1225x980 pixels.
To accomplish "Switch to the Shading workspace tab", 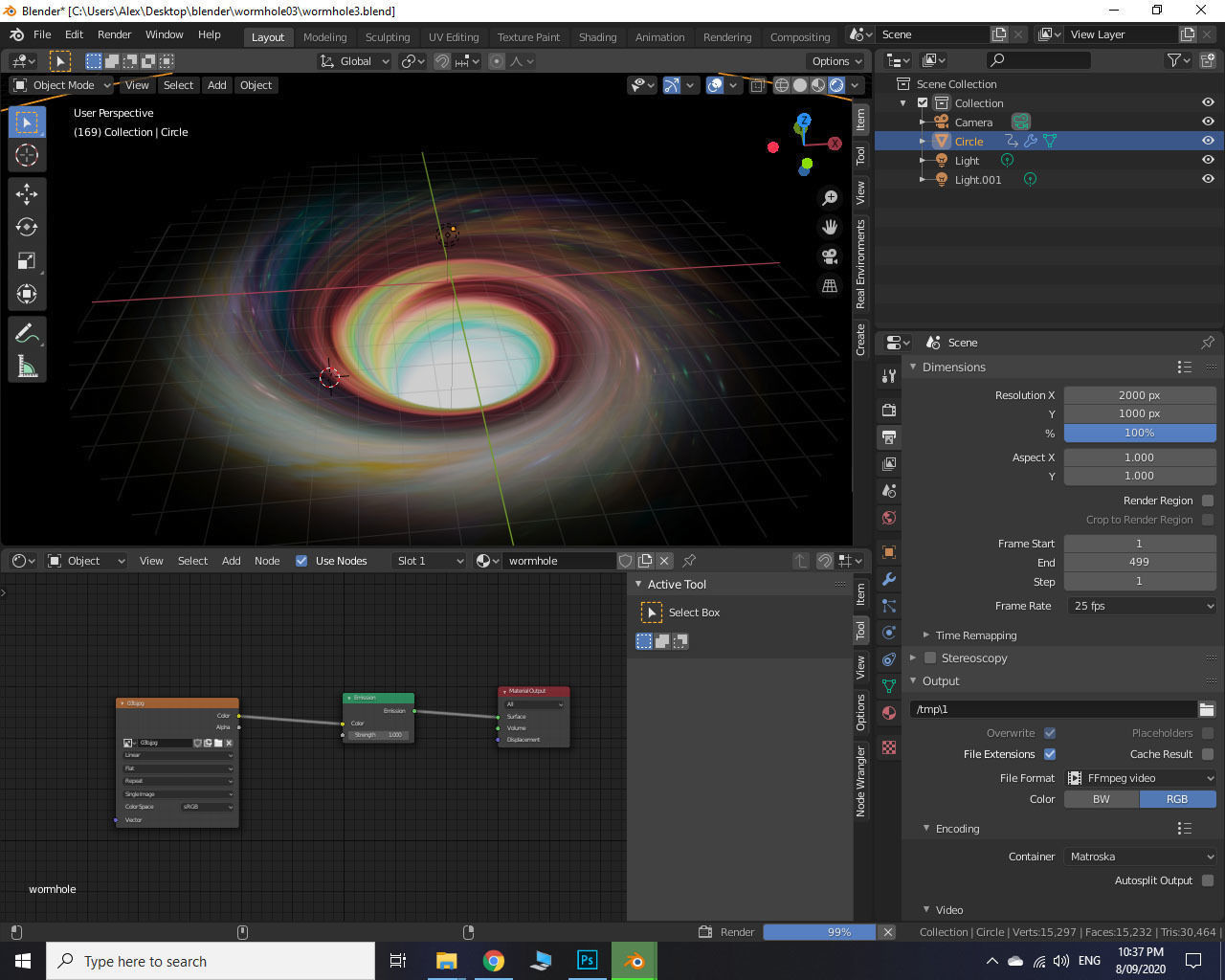I will click(597, 37).
